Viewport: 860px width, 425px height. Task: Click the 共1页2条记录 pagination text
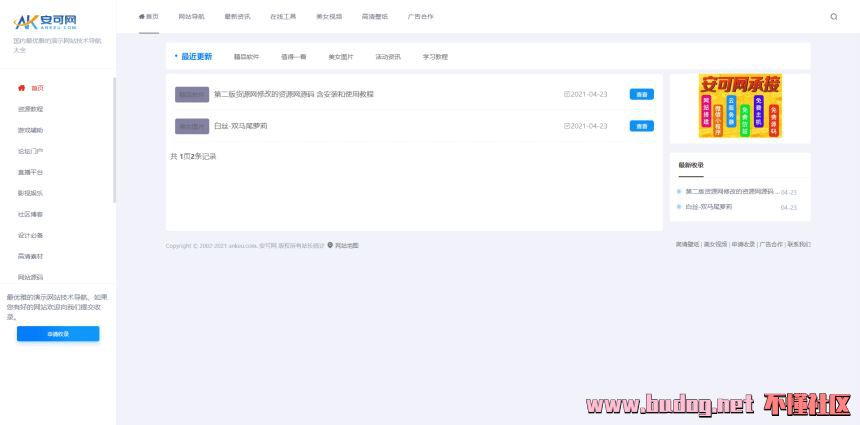(193, 156)
